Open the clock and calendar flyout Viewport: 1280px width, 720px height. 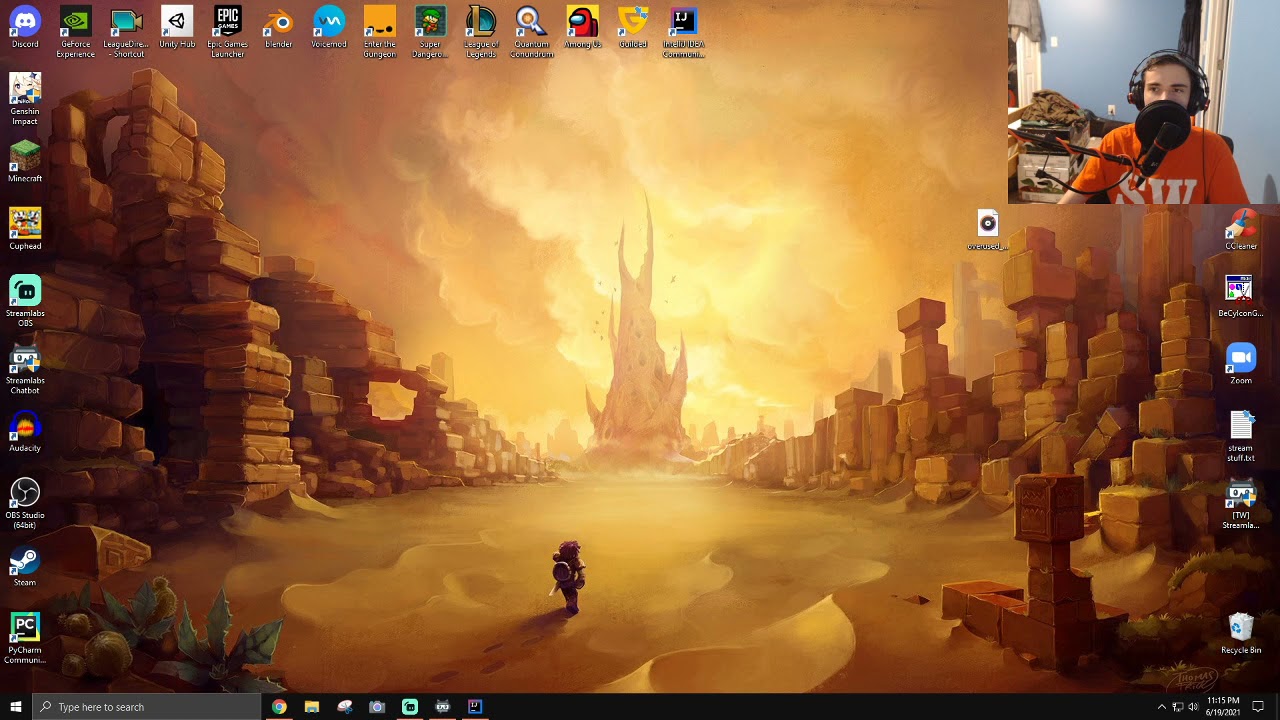click(x=1223, y=707)
